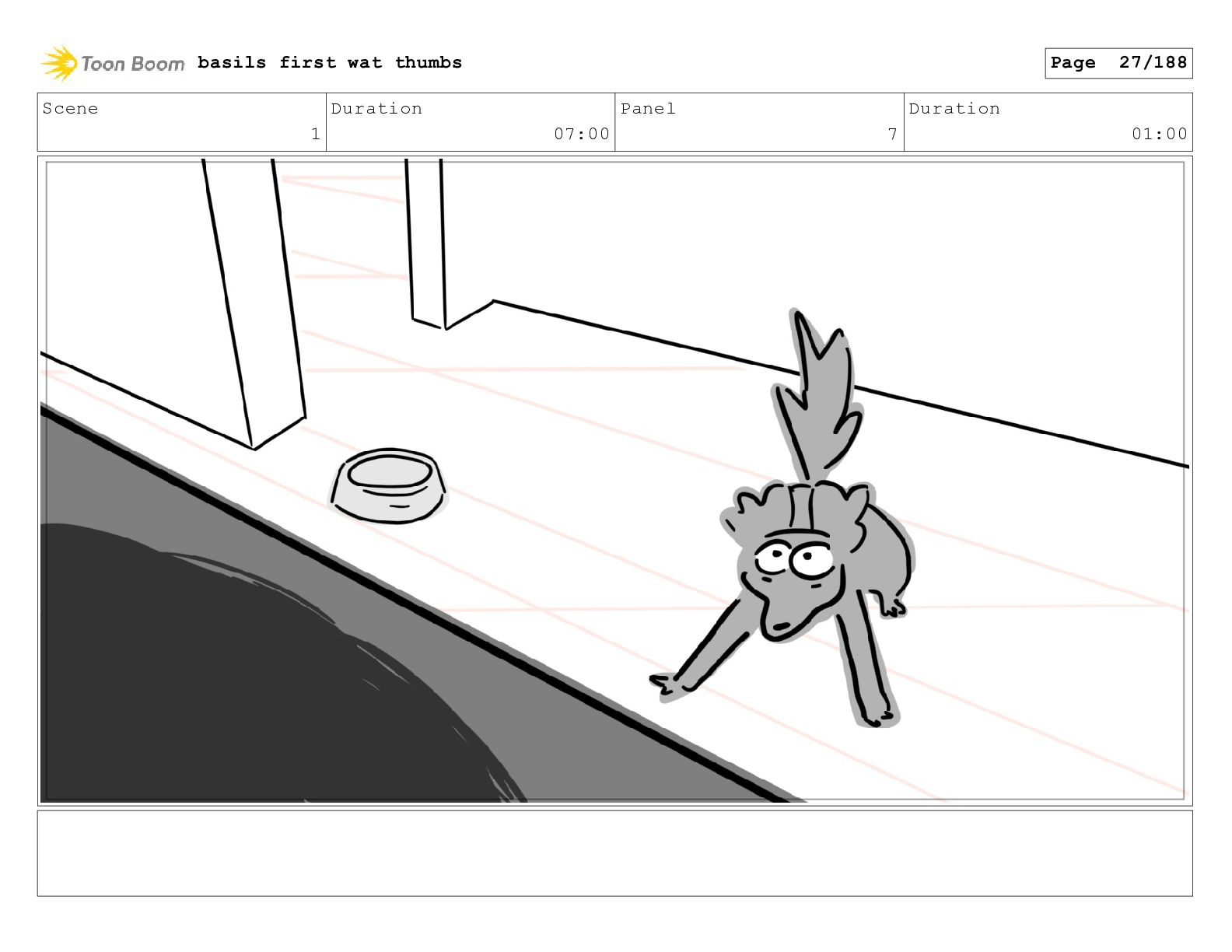Click the storyboard panel drawing thumbnail
1232x952 pixels.
pos(614,481)
